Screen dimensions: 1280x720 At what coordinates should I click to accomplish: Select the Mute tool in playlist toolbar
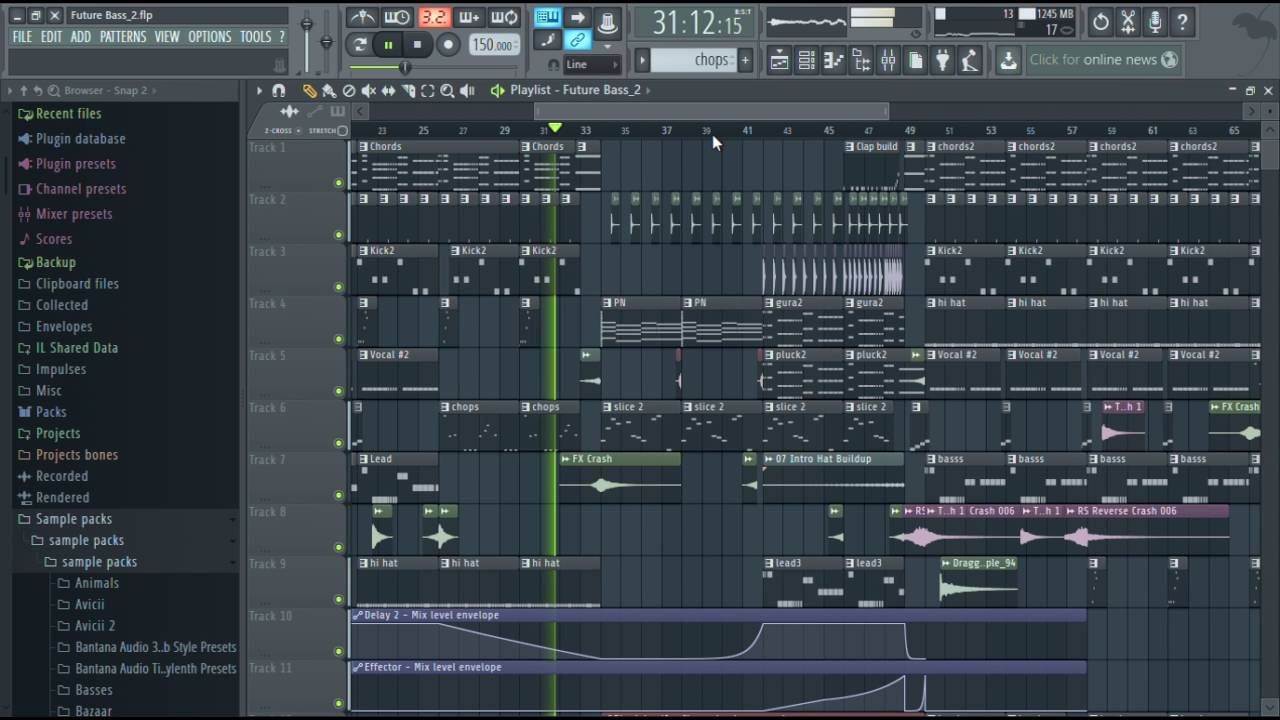369,91
